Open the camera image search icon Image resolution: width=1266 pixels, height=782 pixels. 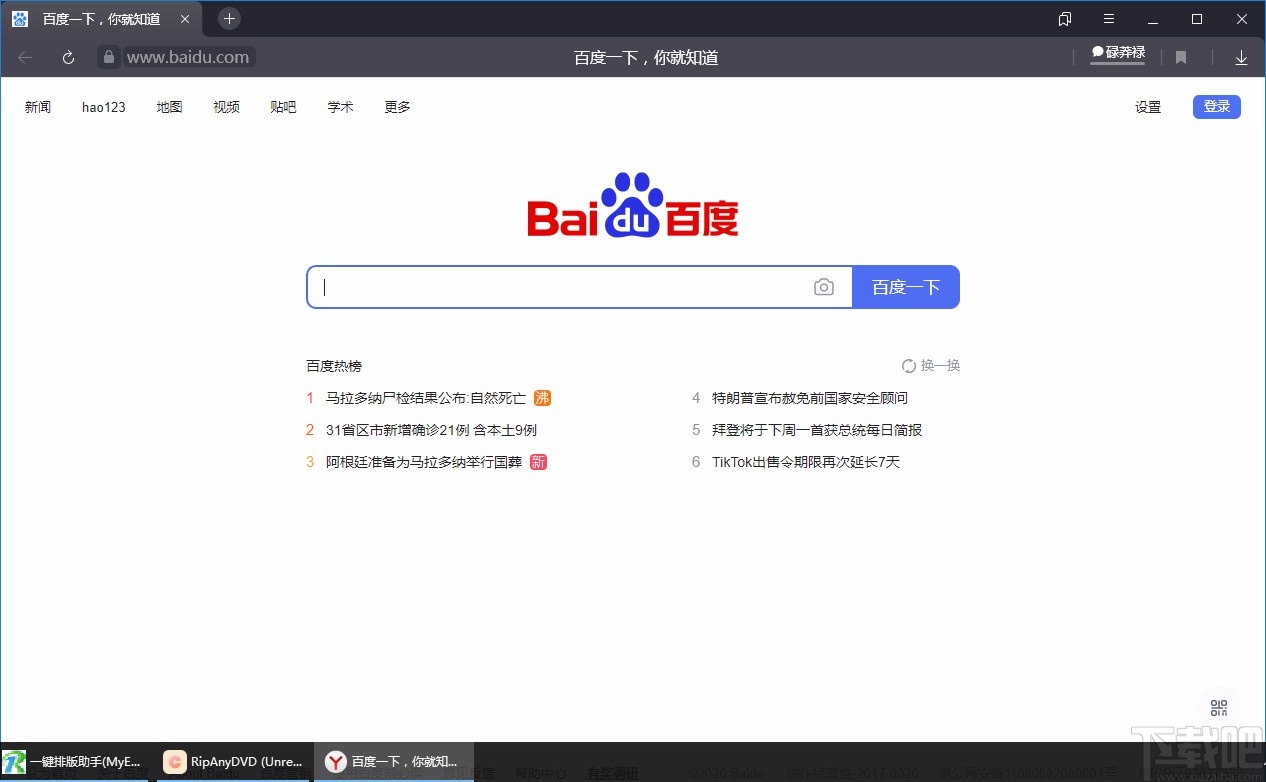tap(824, 287)
